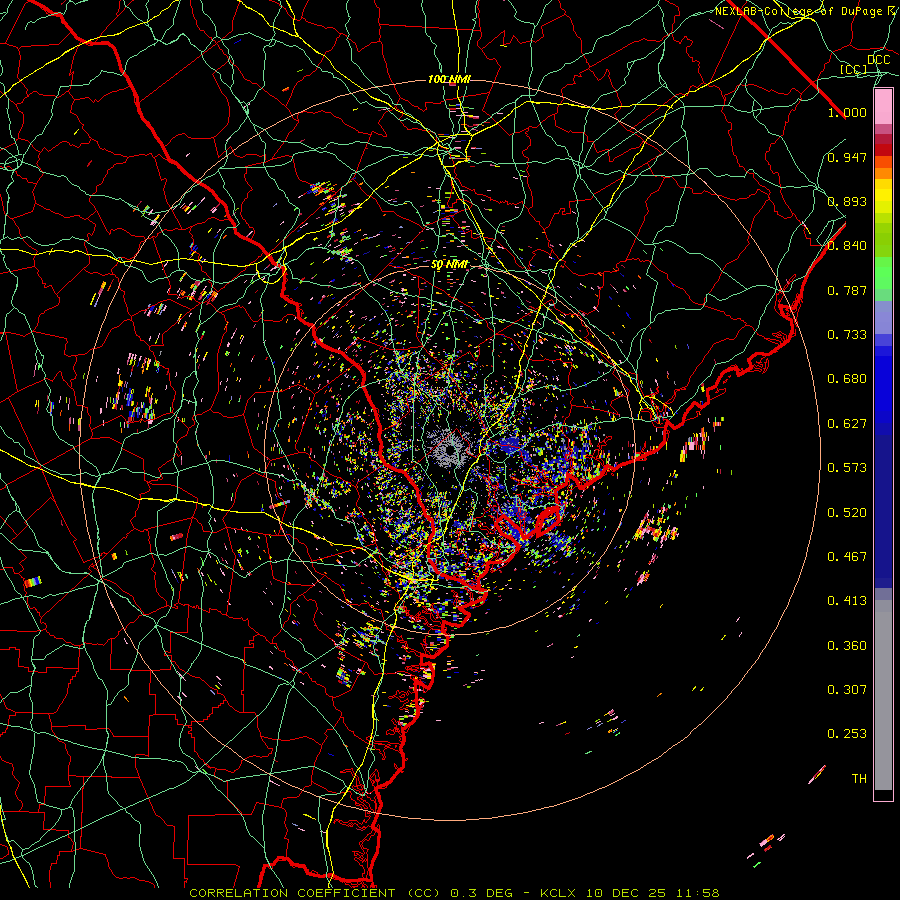The height and width of the screenshot is (900, 900).
Task: Click the [CC] product label
Action: click(x=853, y=69)
